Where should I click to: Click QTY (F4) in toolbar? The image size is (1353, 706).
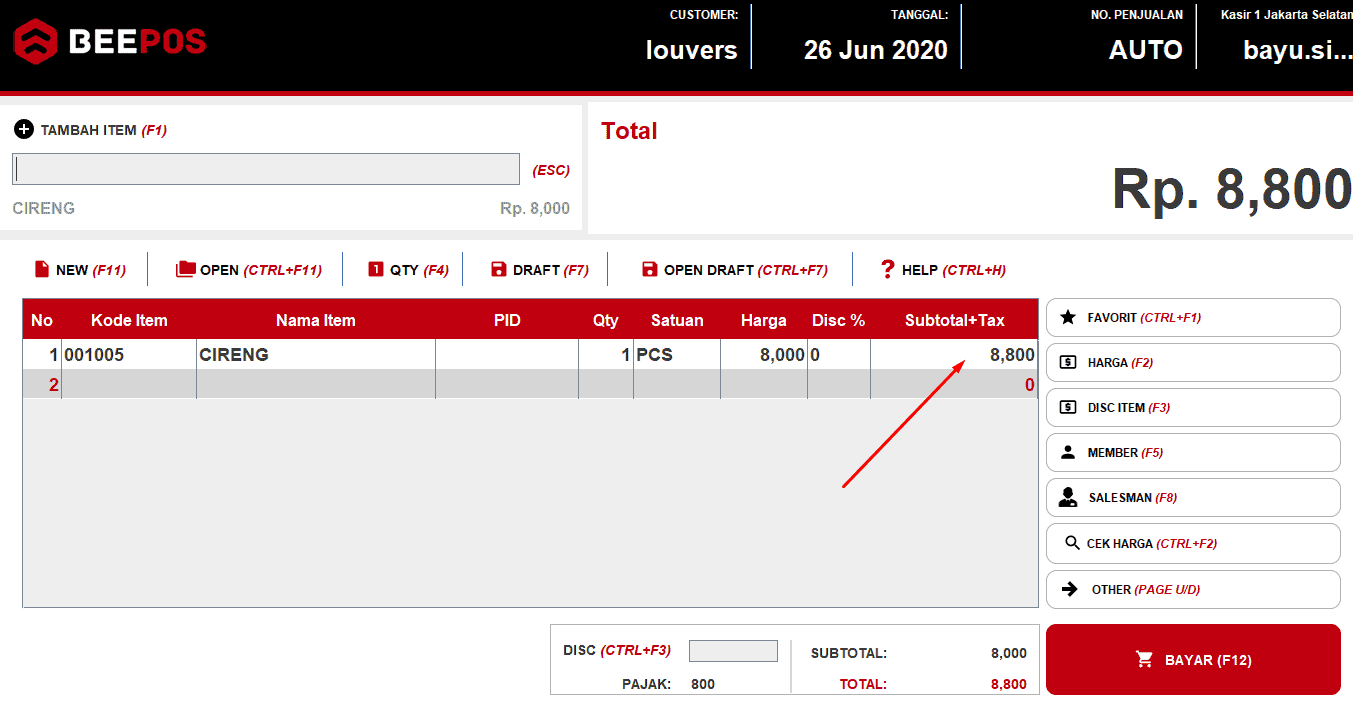point(408,270)
